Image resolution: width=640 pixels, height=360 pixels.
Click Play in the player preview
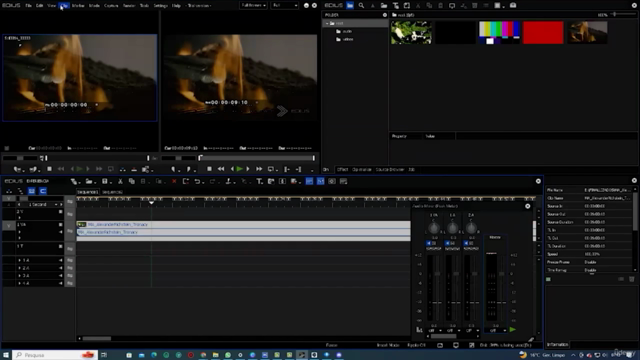80,169
